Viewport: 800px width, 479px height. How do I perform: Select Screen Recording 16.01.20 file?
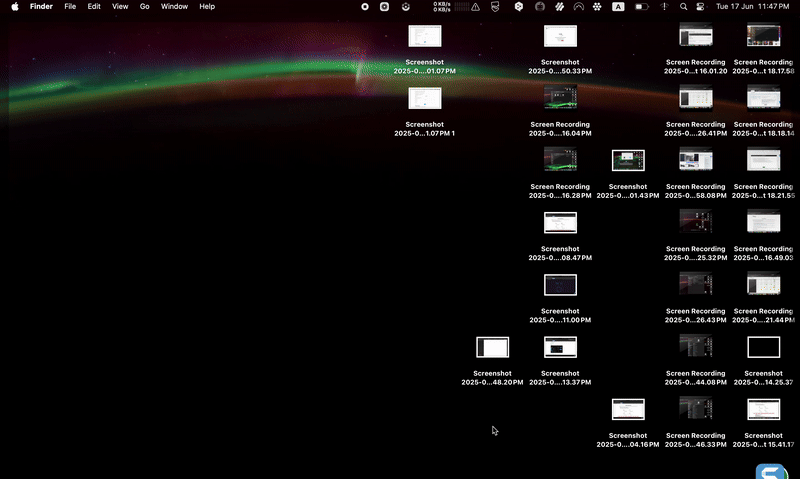coord(696,49)
